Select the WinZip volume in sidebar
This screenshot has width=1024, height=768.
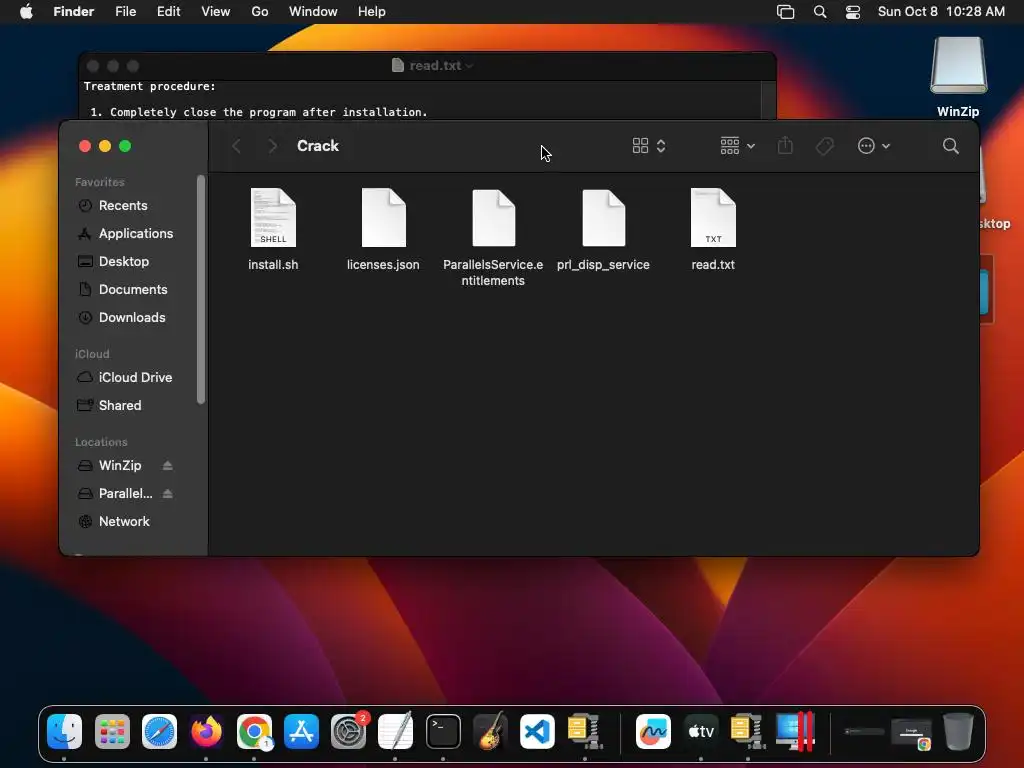coord(120,465)
